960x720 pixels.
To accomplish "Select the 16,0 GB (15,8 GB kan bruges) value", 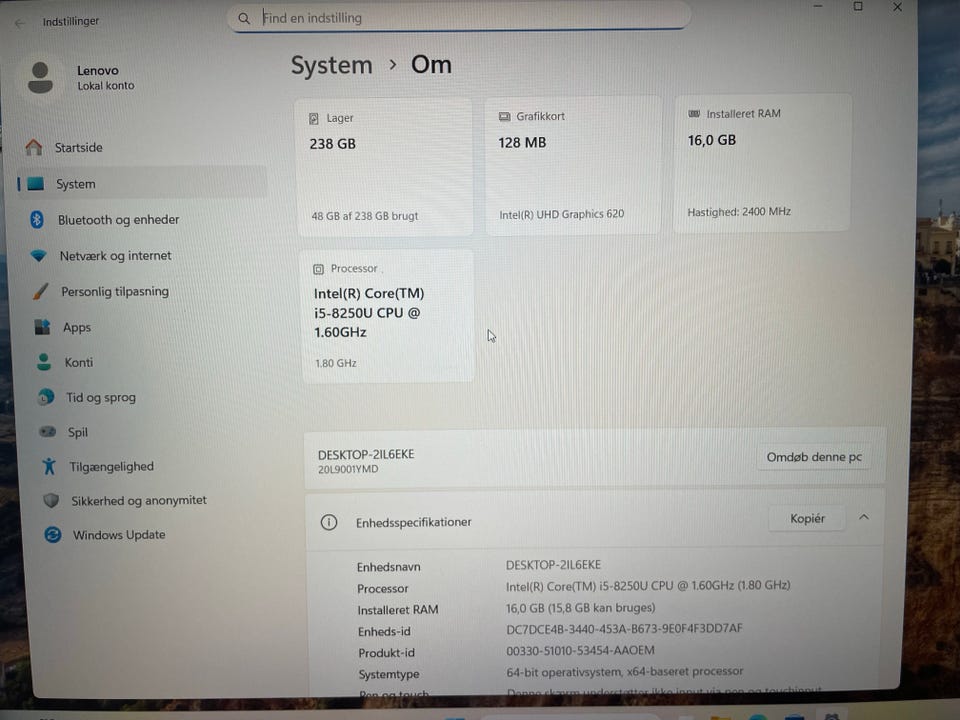I will [580, 607].
